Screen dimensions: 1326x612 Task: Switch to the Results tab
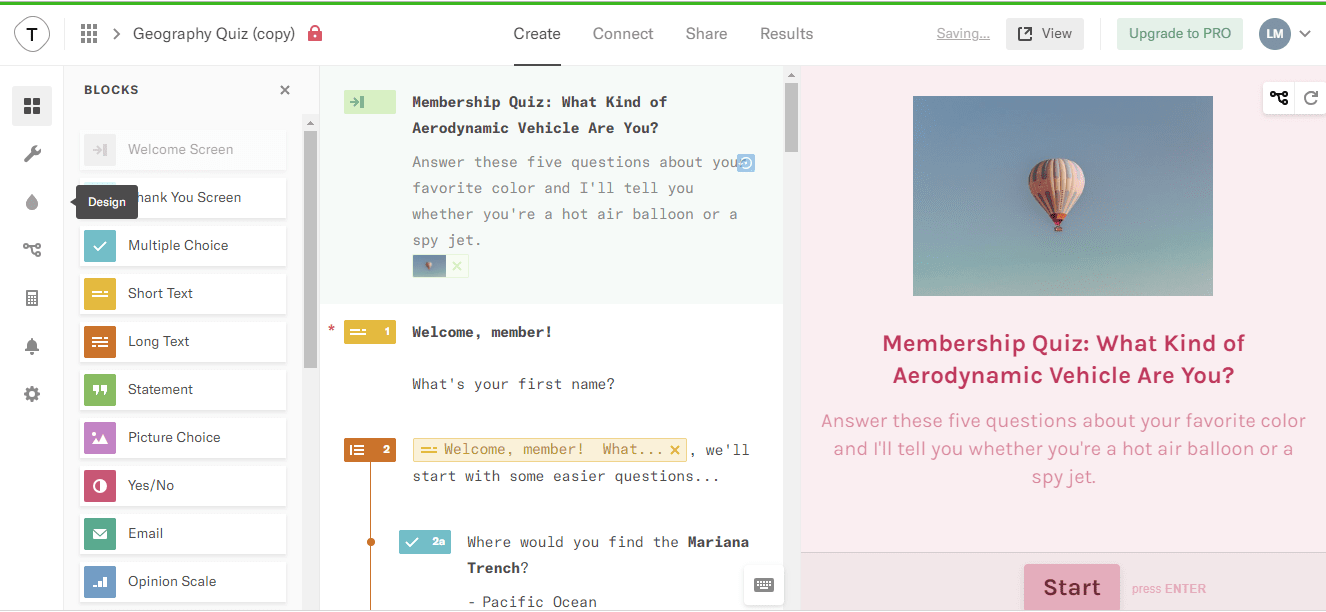tap(787, 34)
